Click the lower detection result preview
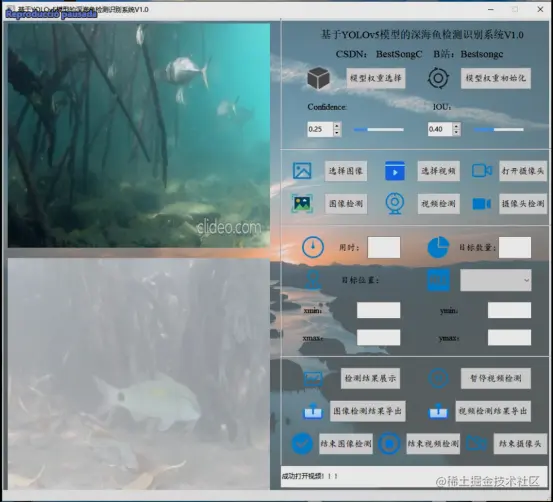This screenshot has width=554, height=502. tap(139, 373)
